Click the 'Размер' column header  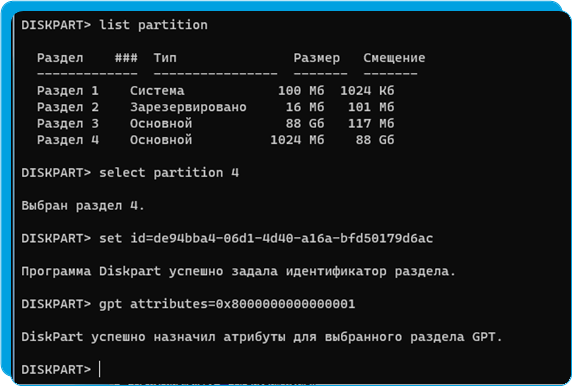coord(317,58)
